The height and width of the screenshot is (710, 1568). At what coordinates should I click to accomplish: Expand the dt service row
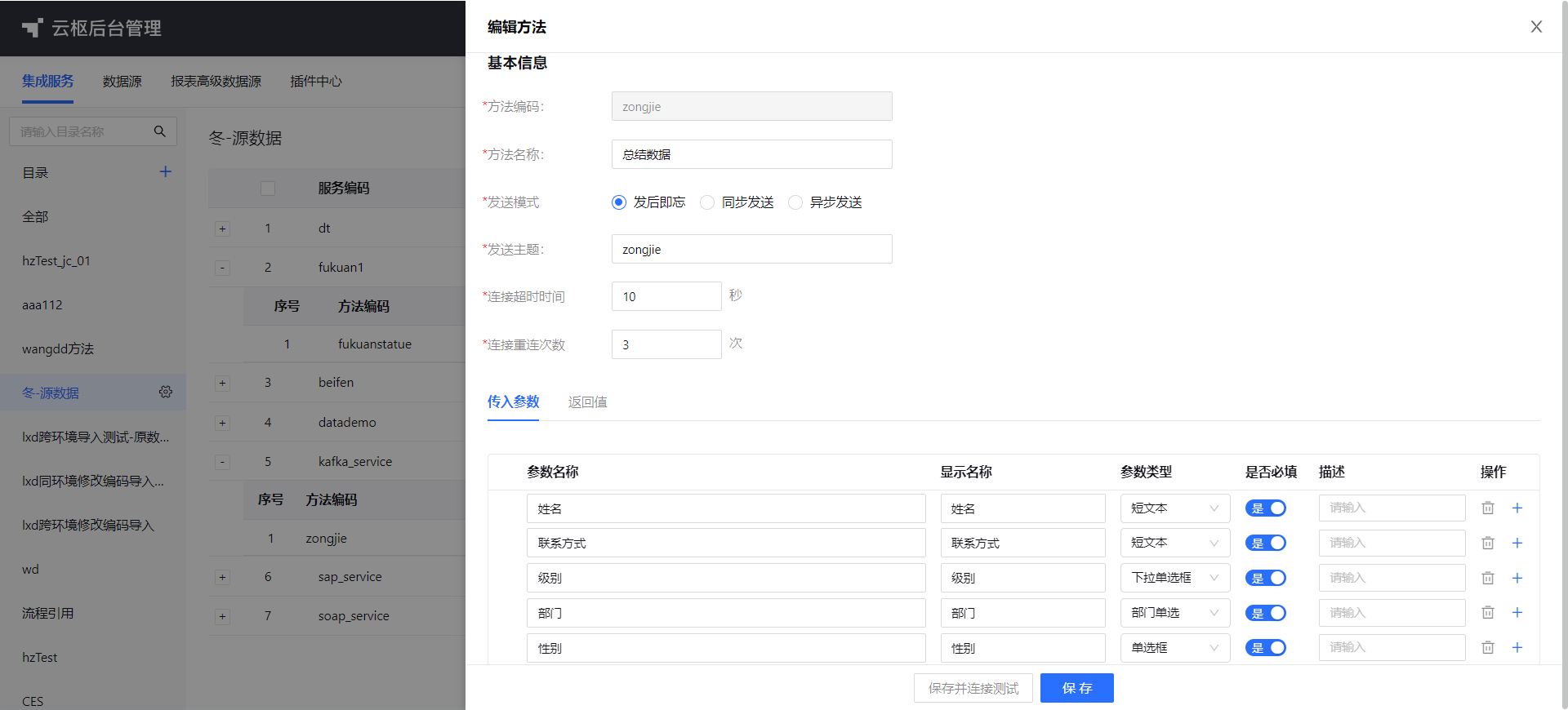pos(222,229)
